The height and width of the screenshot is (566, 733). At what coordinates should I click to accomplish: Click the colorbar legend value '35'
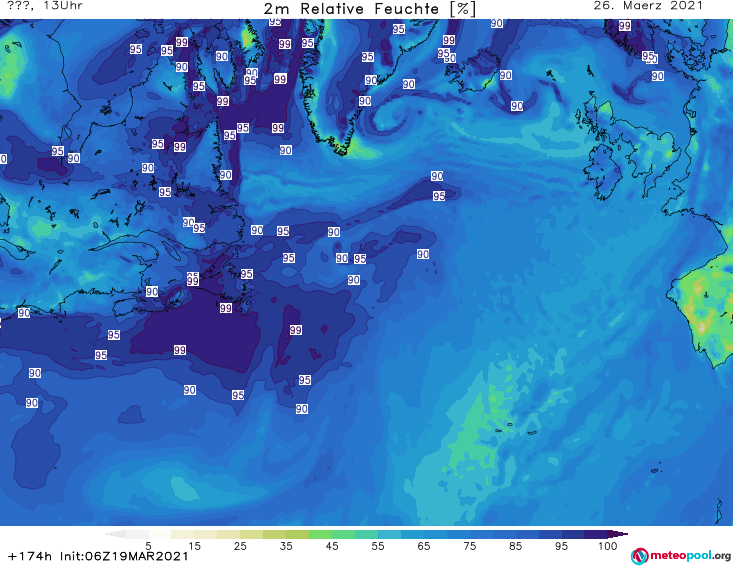[286, 546]
